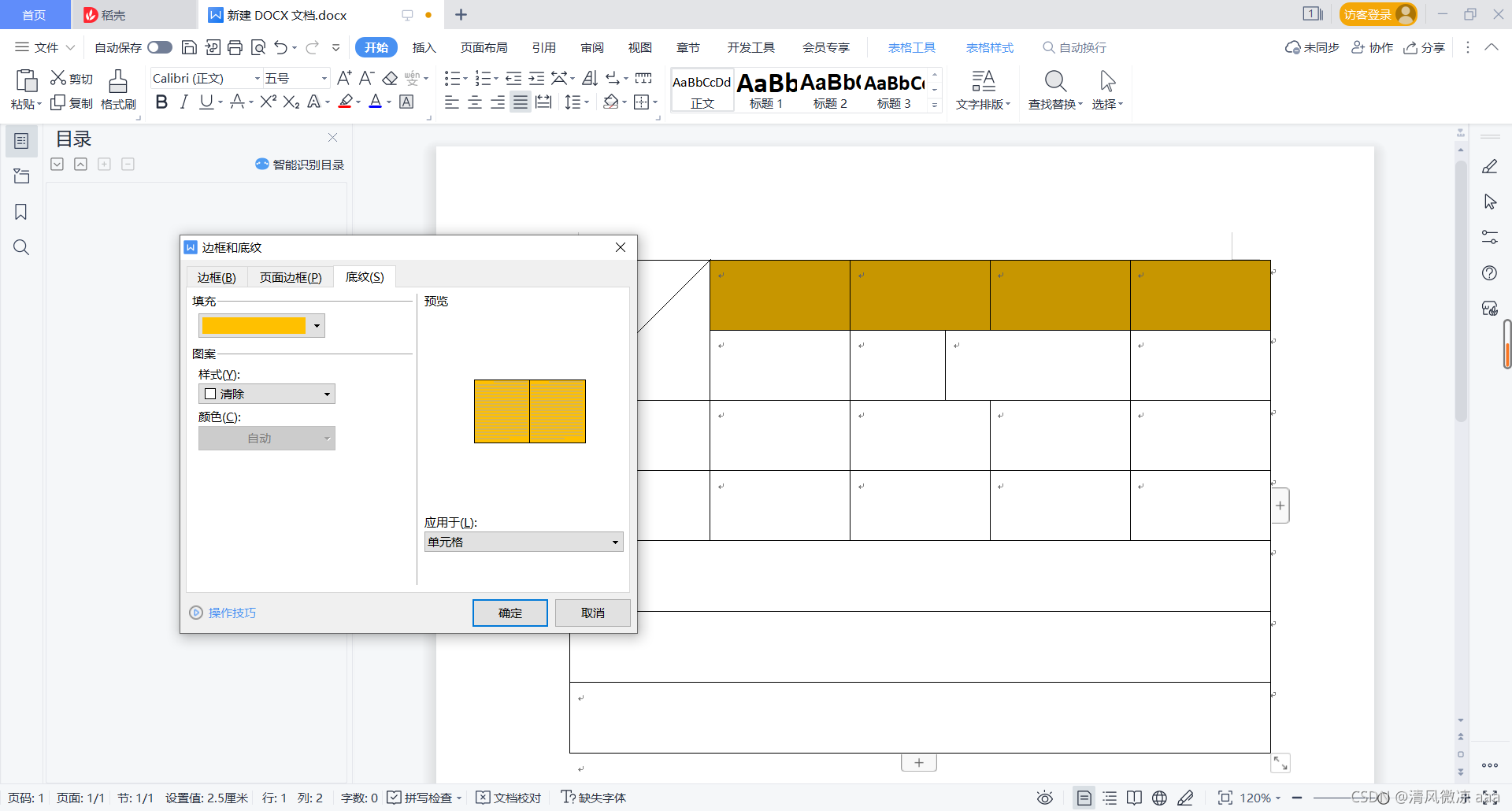Viewport: 1512px width, 811px height.
Task: Open the 审阅 ribbon tab
Action: click(x=592, y=47)
